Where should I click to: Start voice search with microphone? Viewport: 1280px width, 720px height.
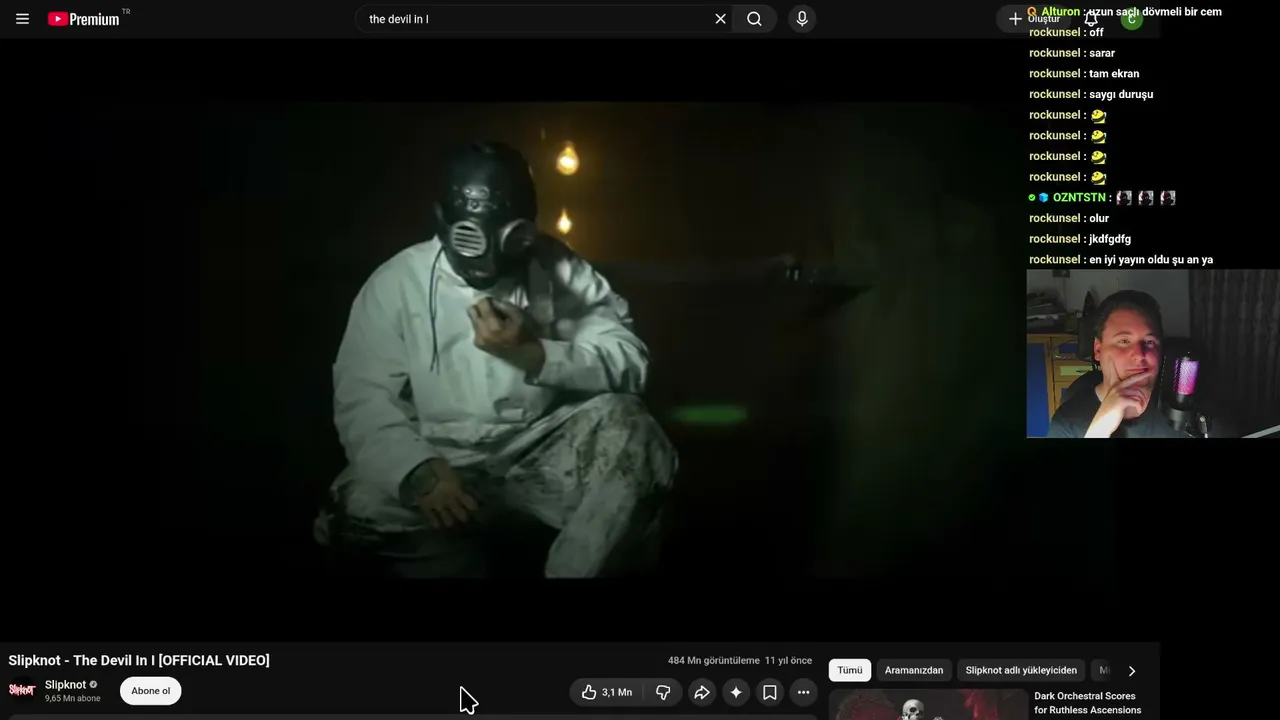click(802, 19)
